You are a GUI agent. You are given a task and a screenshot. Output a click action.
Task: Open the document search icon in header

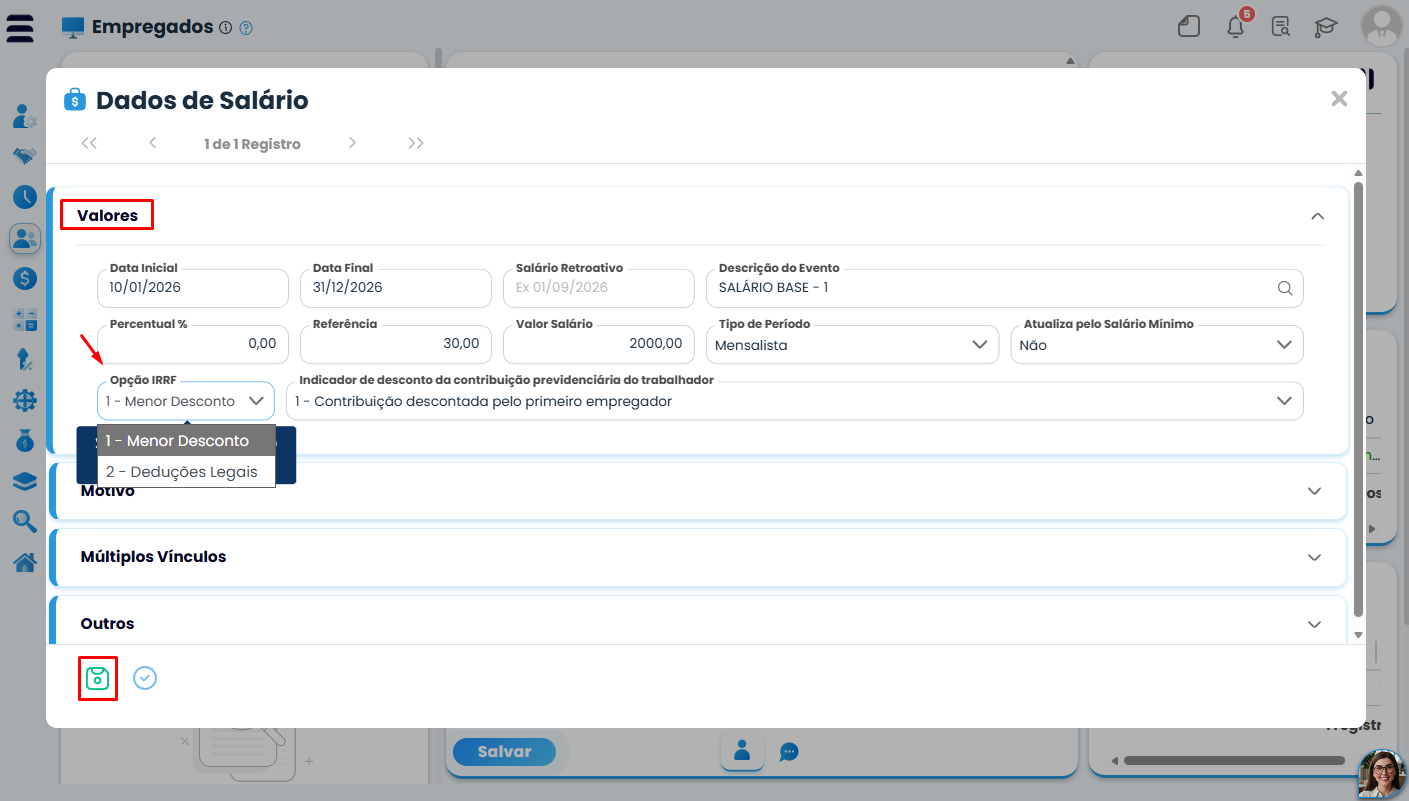(x=1280, y=27)
